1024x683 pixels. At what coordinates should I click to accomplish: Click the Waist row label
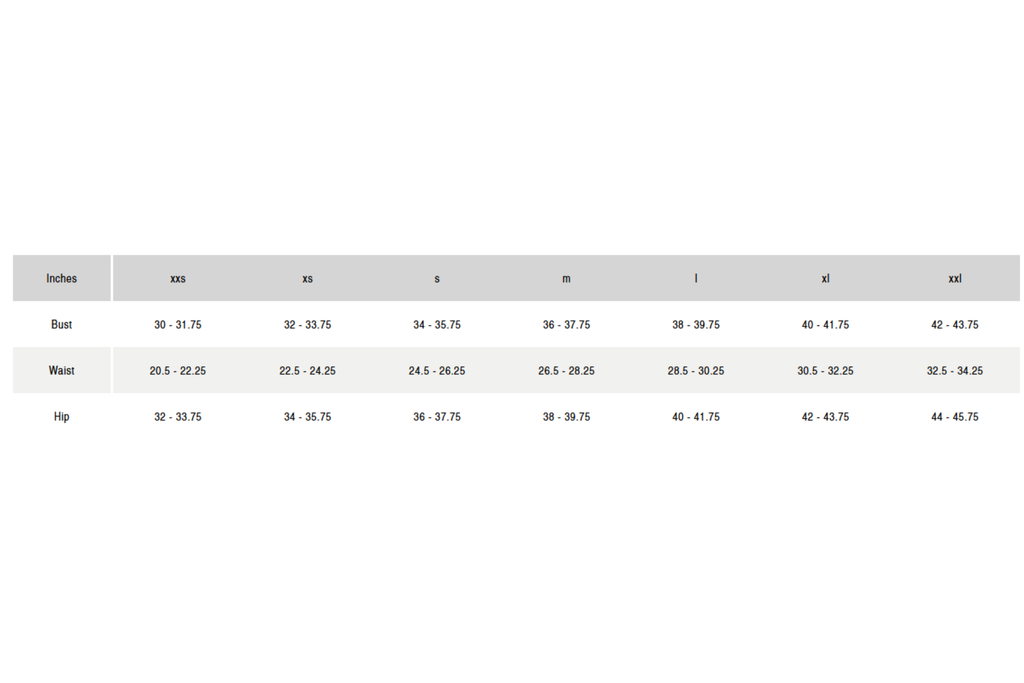[61, 371]
